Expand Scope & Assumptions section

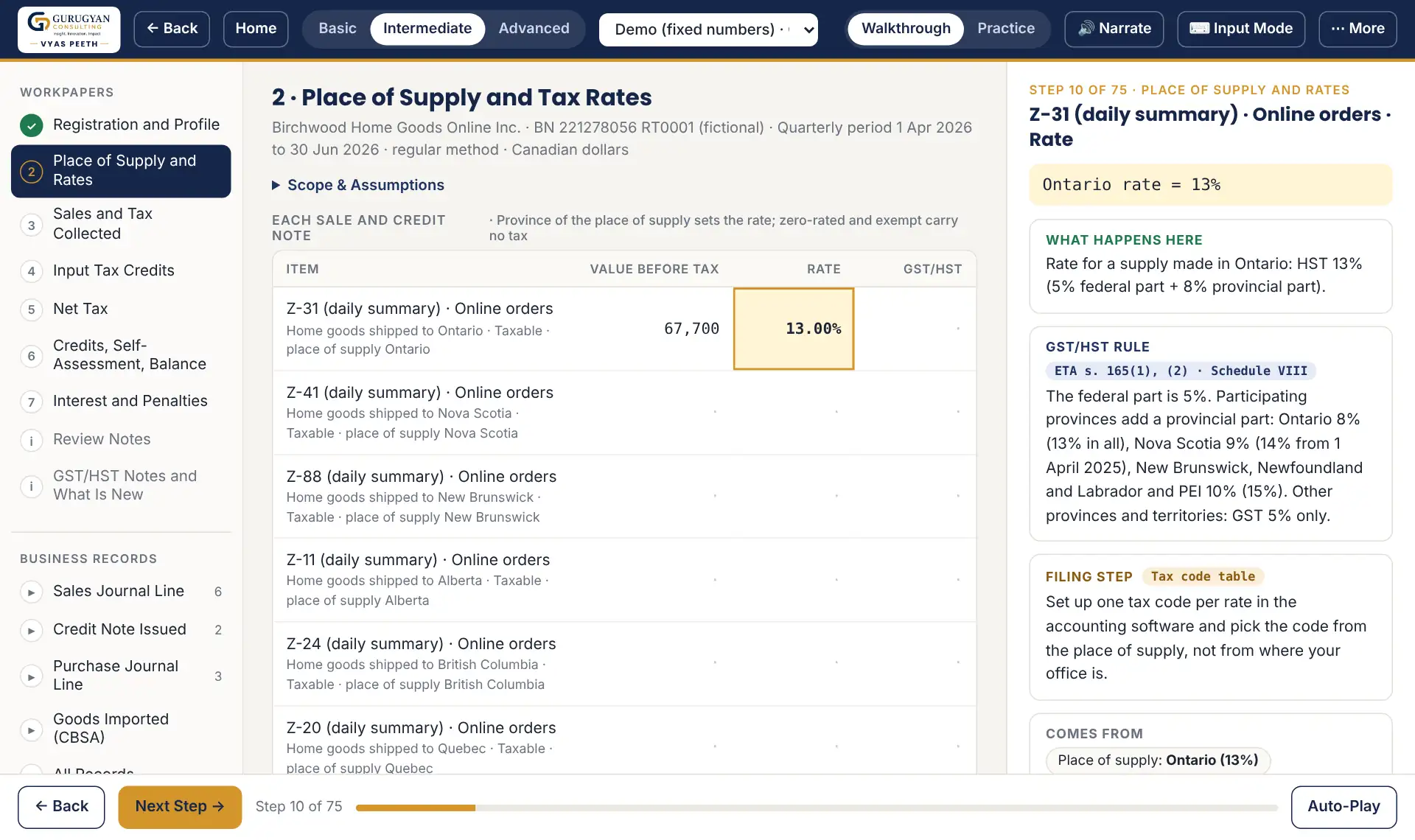[x=358, y=185]
